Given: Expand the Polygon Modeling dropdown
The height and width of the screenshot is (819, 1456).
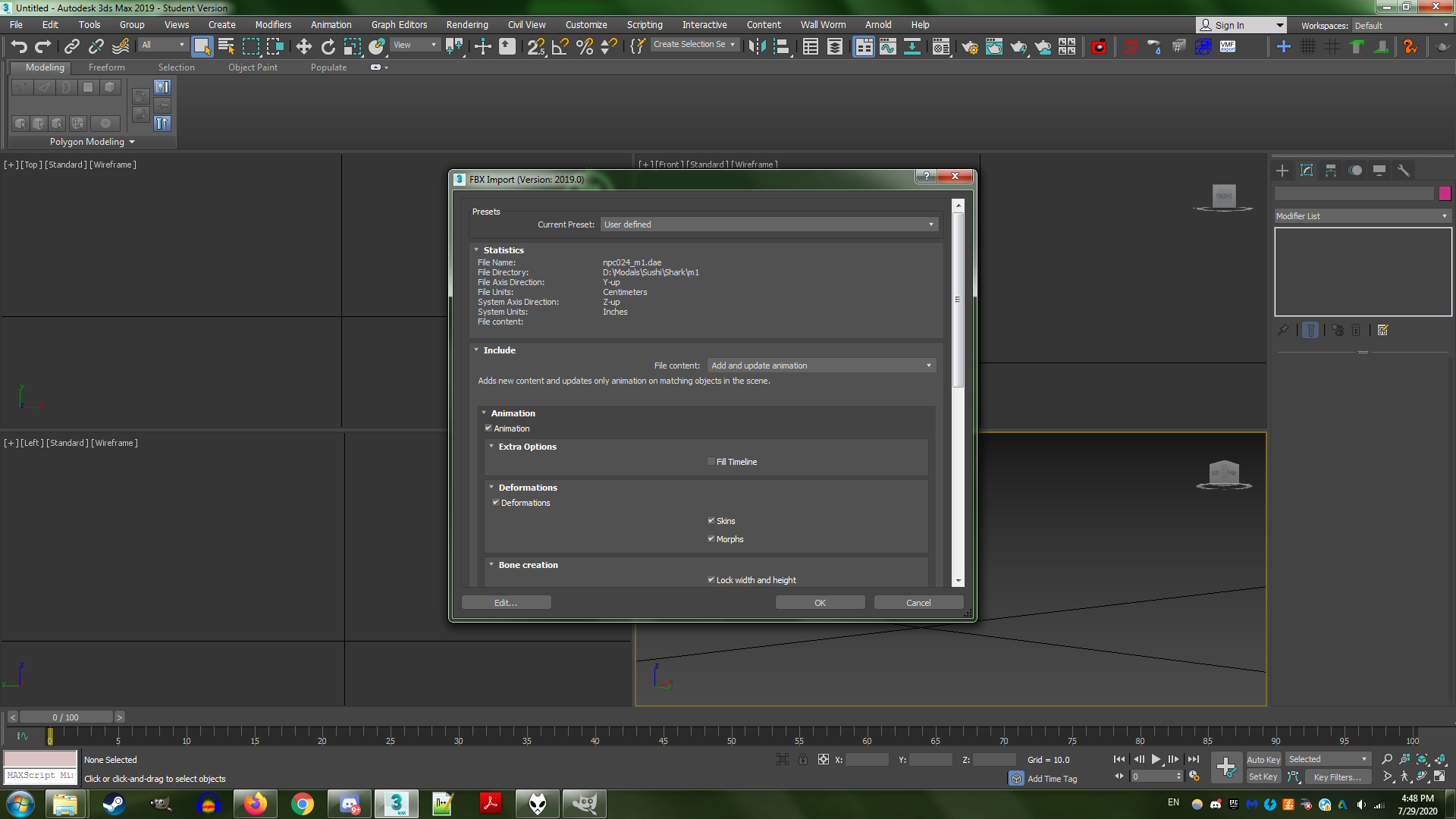Looking at the screenshot, I should 93,142.
